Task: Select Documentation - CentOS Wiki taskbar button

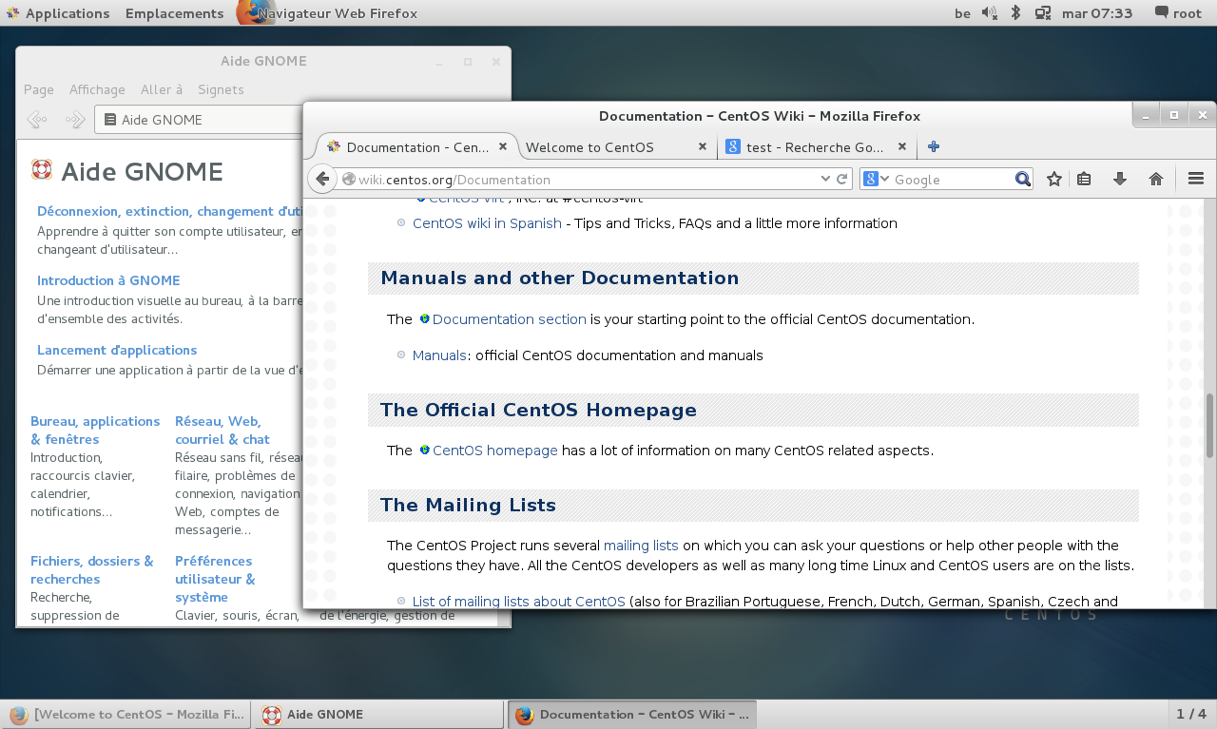Action: click(632, 714)
